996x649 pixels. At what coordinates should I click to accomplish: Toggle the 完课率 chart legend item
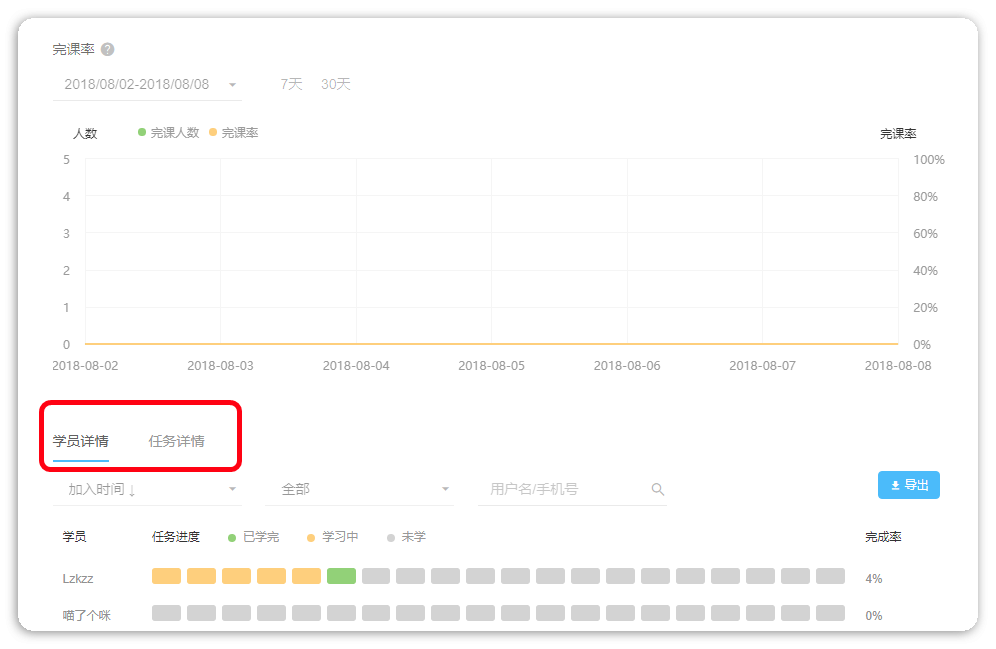pyautogui.click(x=233, y=133)
